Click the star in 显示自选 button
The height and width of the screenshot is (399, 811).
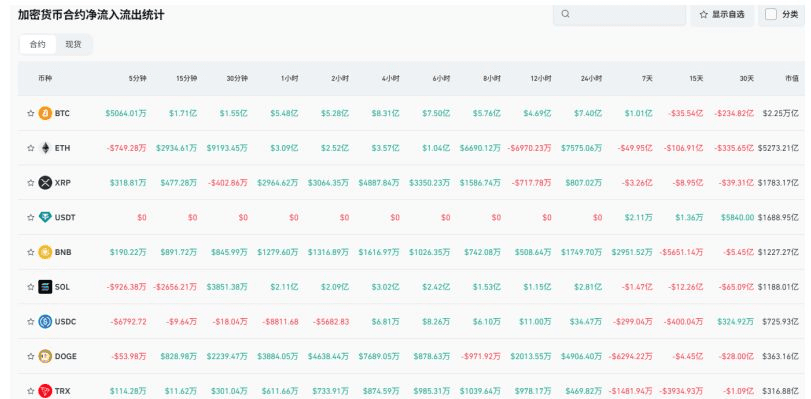(703, 14)
